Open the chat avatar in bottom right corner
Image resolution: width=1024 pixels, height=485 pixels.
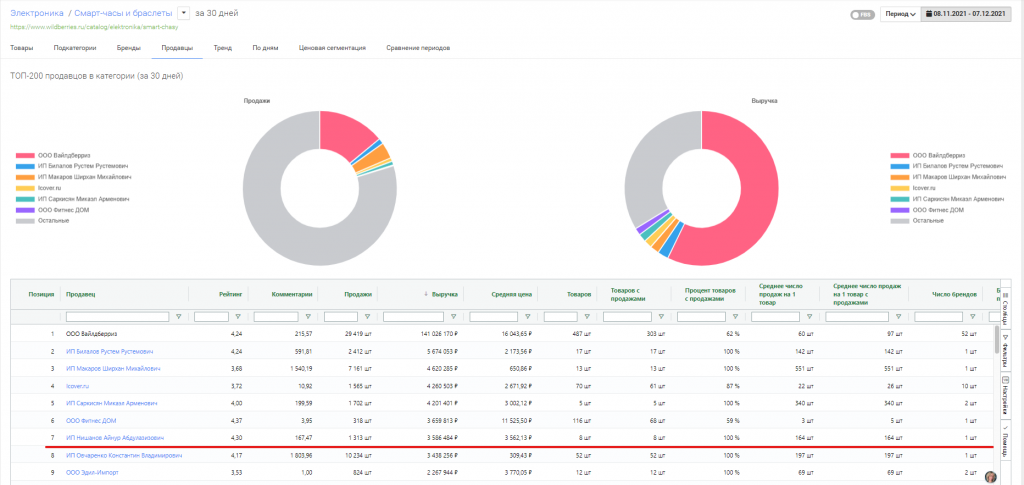[x=991, y=477]
